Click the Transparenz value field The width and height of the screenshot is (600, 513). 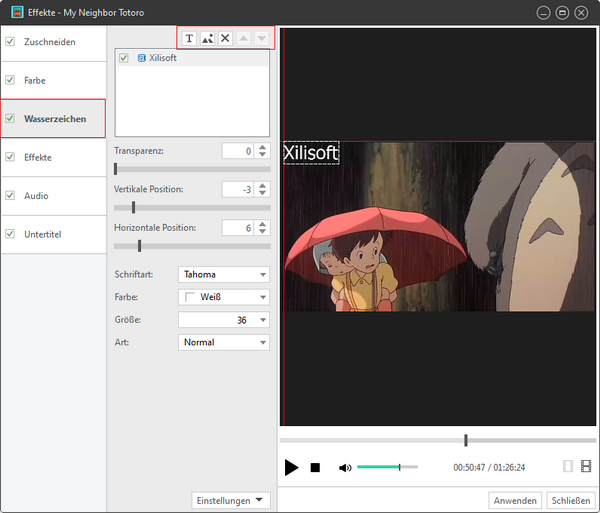coord(238,151)
